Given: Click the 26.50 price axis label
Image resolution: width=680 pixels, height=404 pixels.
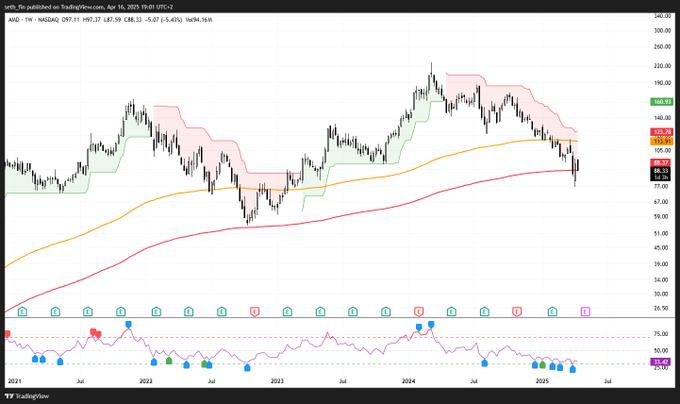Looking at the screenshot, I should coord(662,308).
